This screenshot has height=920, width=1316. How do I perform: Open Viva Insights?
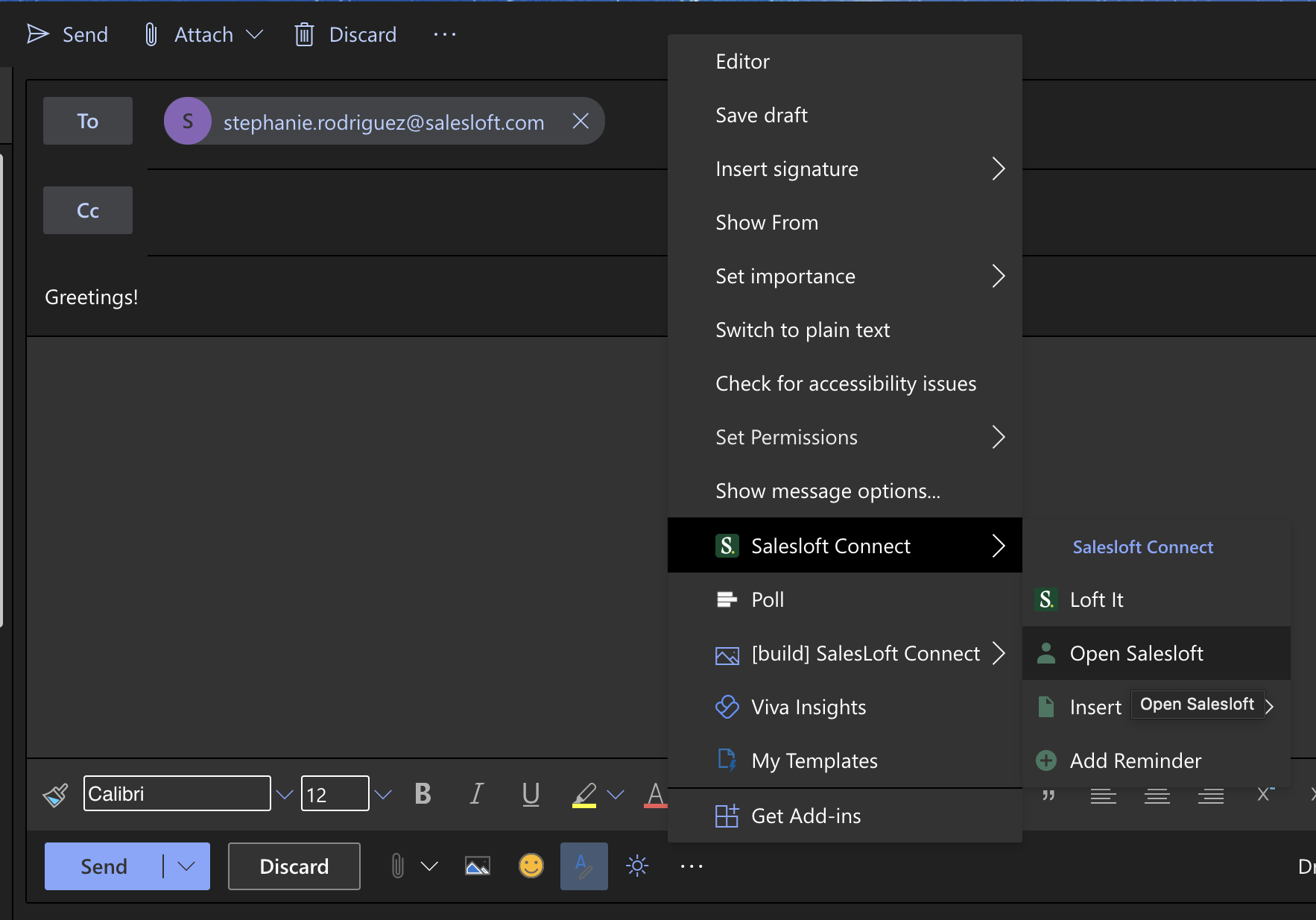pyautogui.click(x=808, y=707)
